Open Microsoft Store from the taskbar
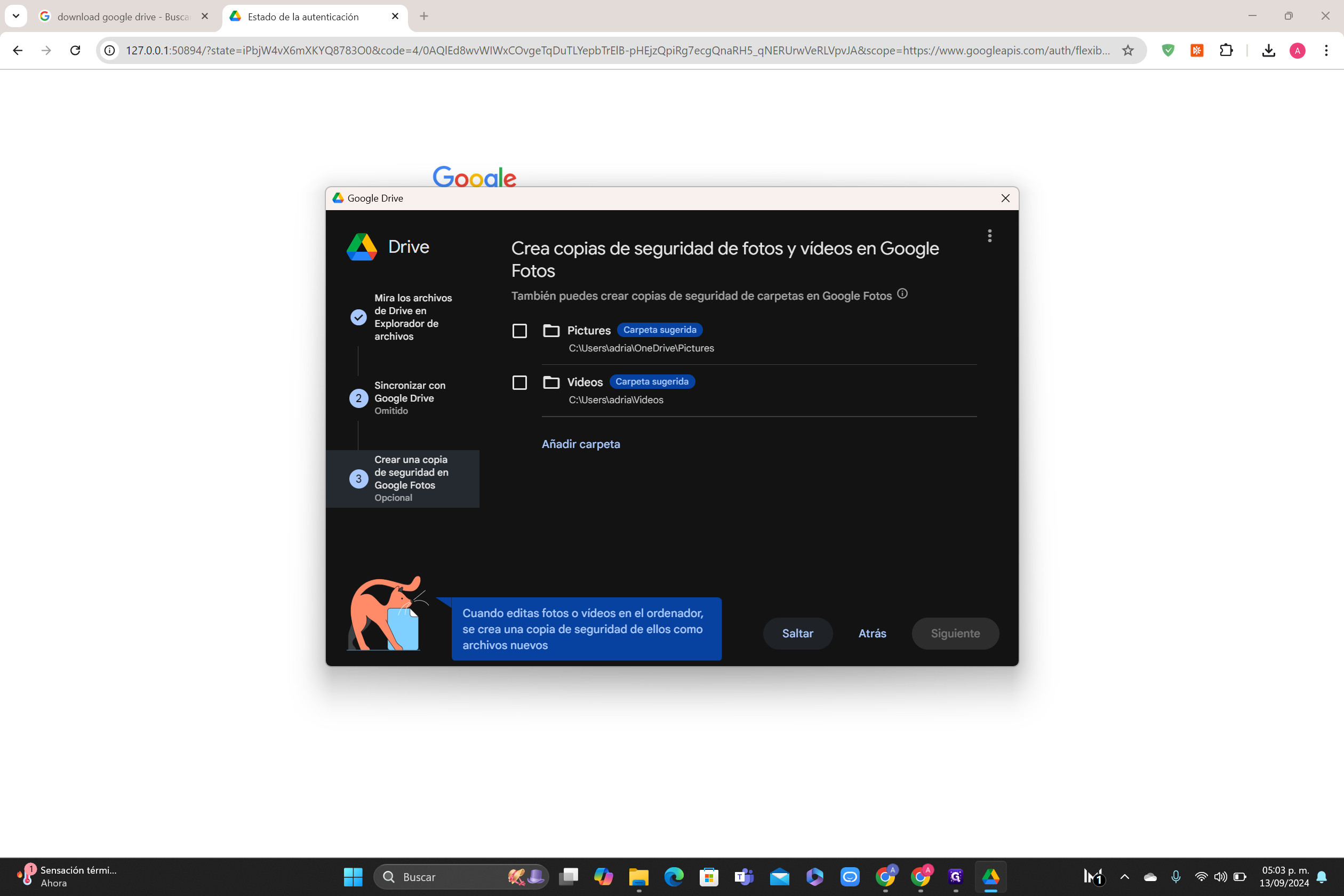Image resolution: width=1344 pixels, height=896 pixels. pos(709,877)
